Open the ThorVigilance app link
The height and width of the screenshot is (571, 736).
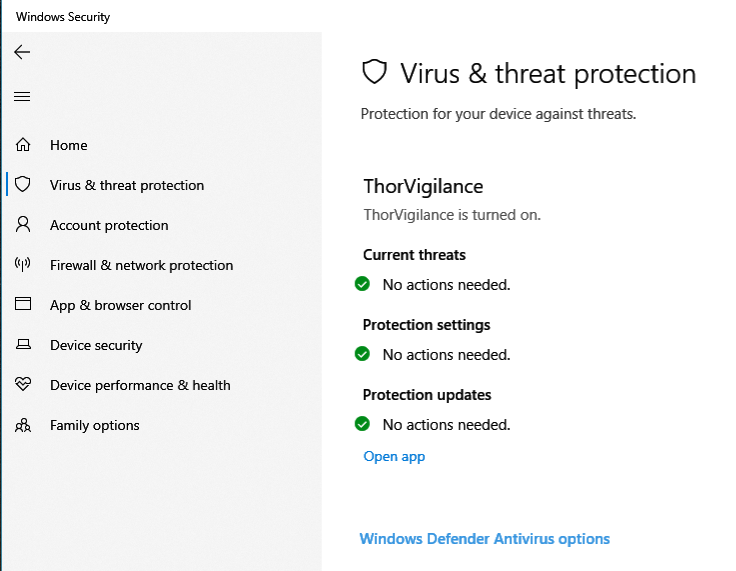point(394,457)
